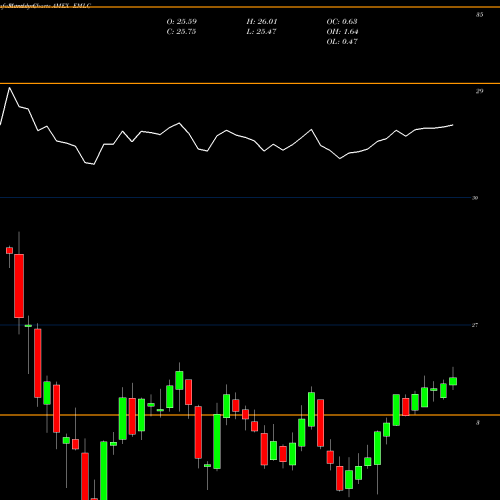Click the "OL: 0.47" reading
Screen dimensions: 500x500
342,42
